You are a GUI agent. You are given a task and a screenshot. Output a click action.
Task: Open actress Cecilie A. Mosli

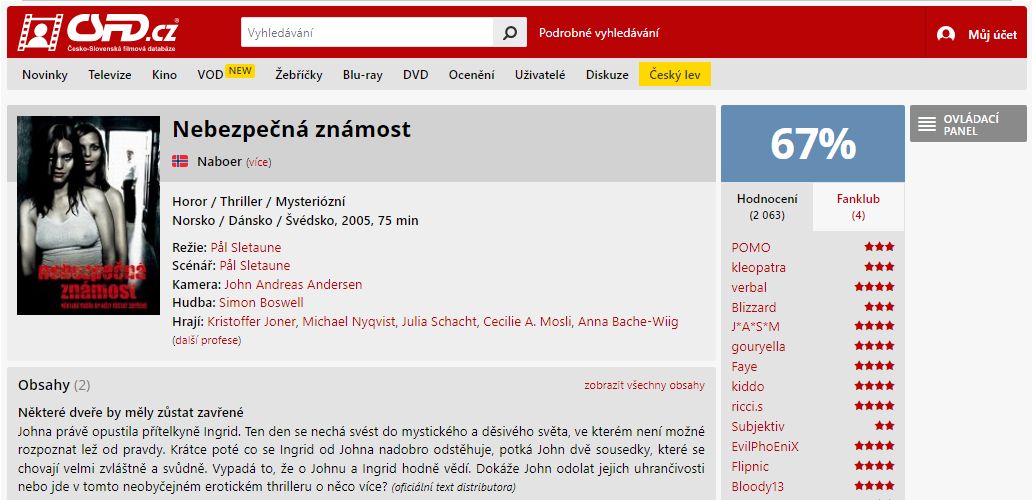(527, 322)
